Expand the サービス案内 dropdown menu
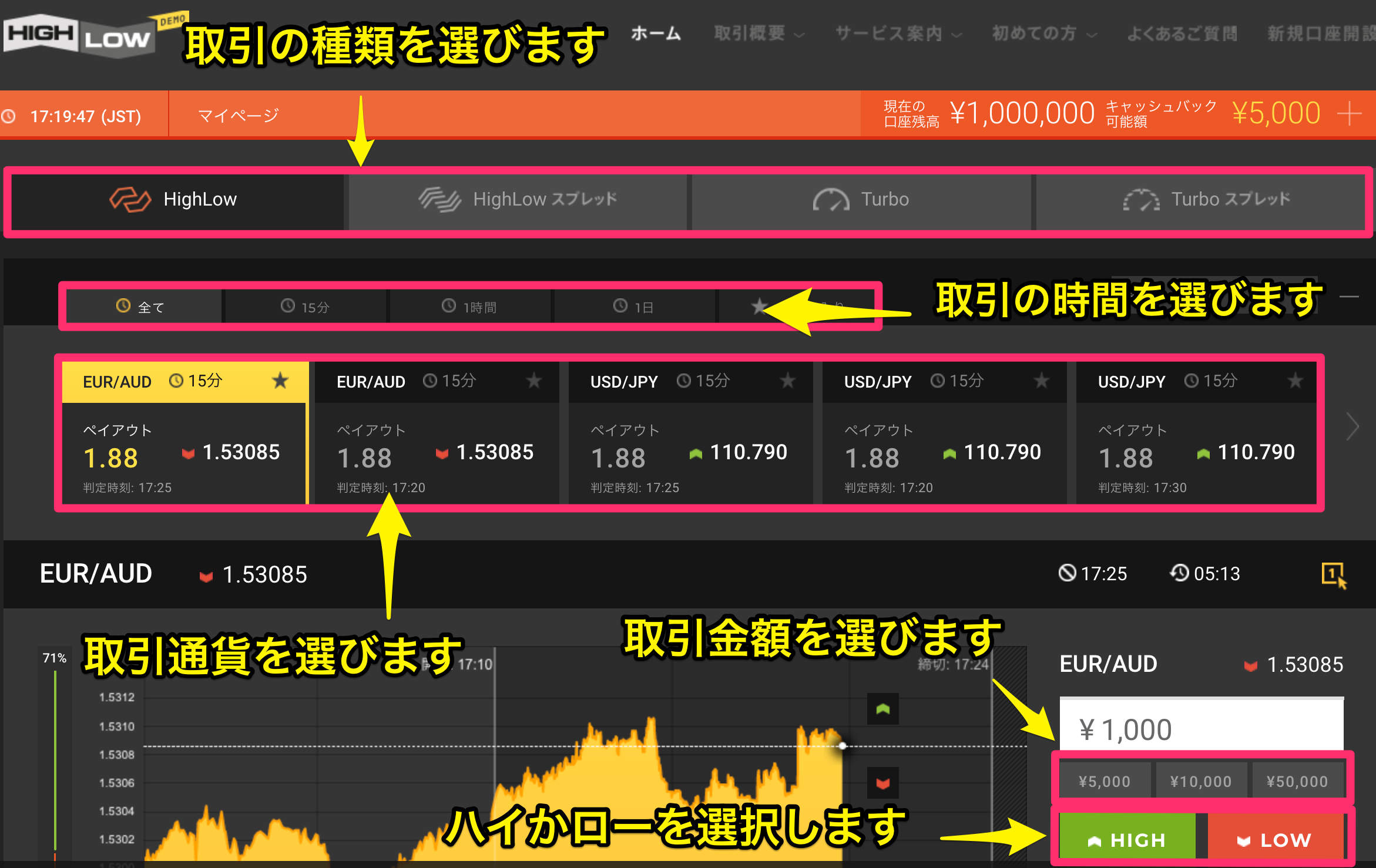Viewport: 1376px width, 868px height. tap(898, 33)
